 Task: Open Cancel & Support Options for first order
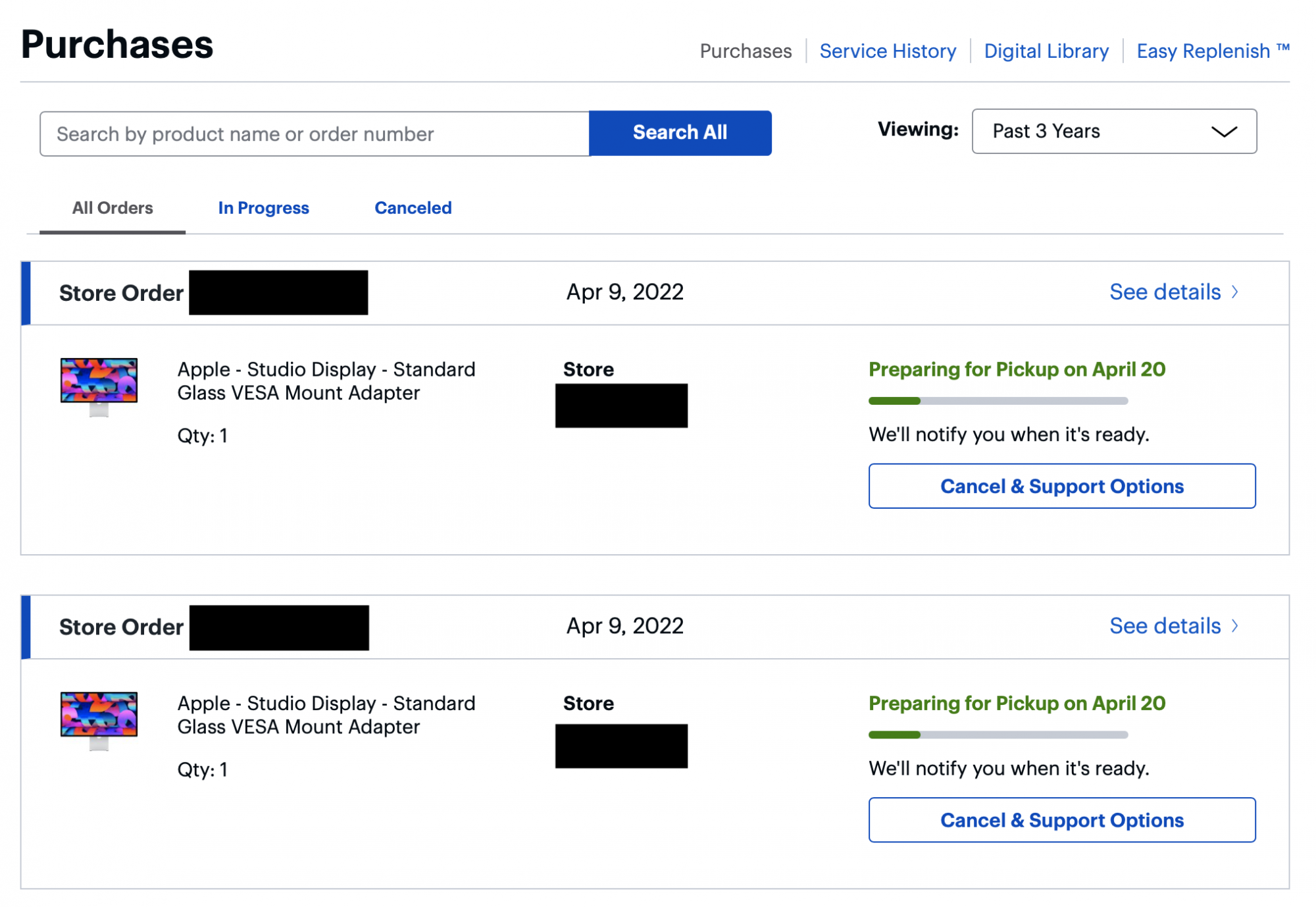(1061, 486)
